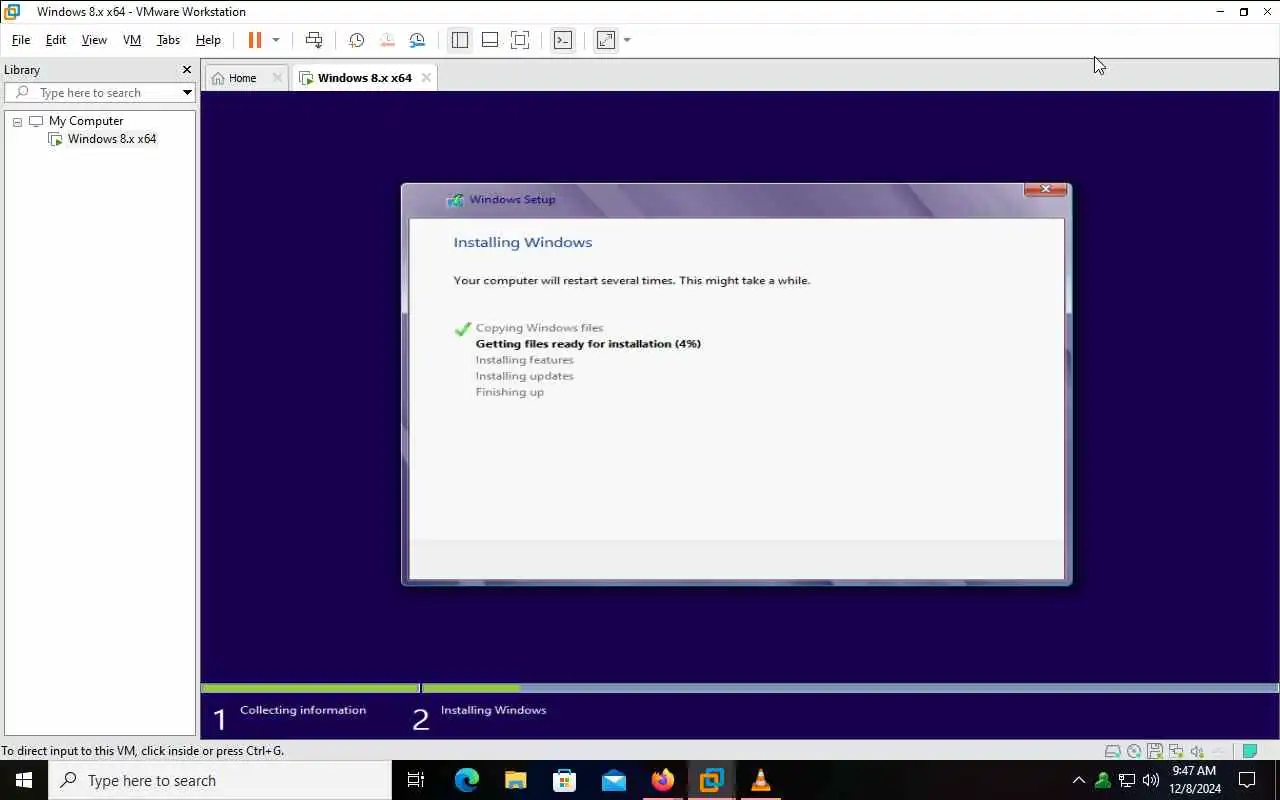The image size is (1280, 800).
Task: Take a snapshot of this virtual machine
Action: click(x=356, y=40)
